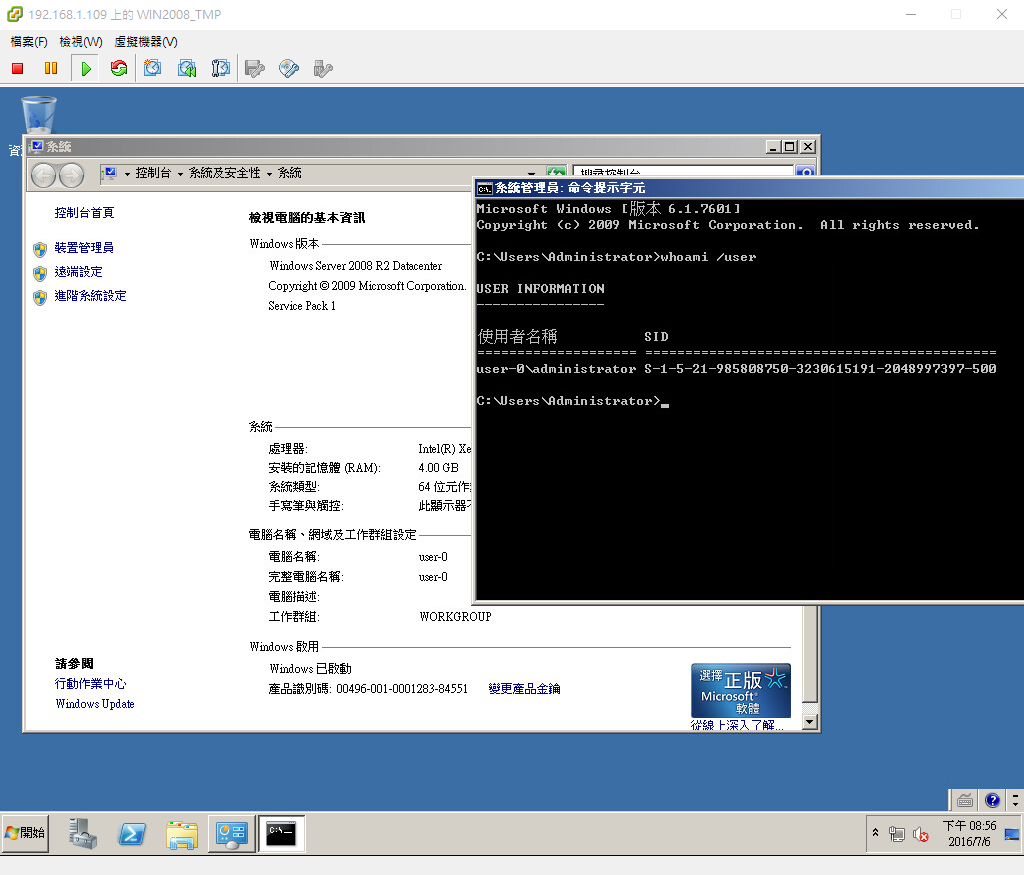The image size is (1024, 875).
Task: Launch PowerShell from taskbar
Action: (x=132, y=834)
